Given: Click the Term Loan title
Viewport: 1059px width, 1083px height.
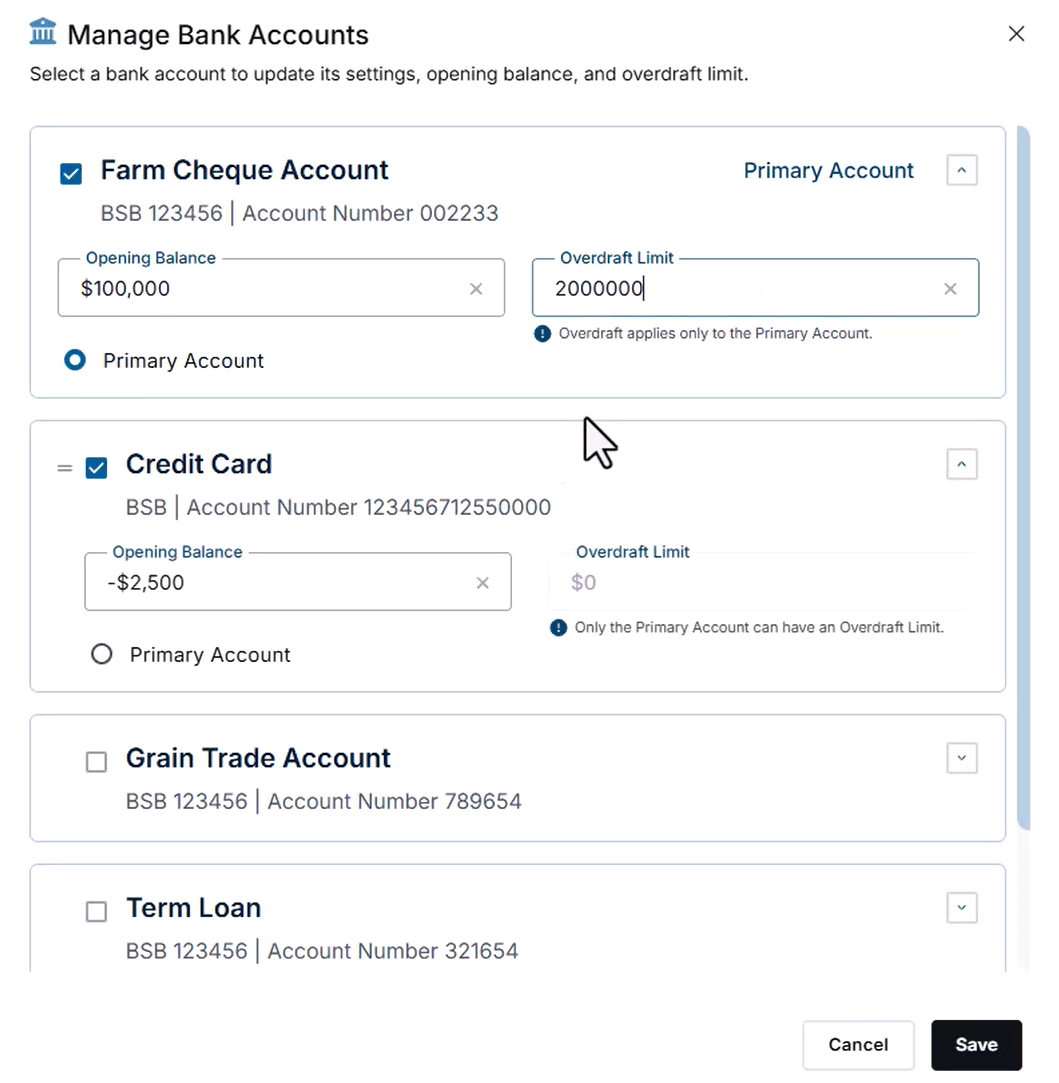Looking at the screenshot, I should 193,908.
